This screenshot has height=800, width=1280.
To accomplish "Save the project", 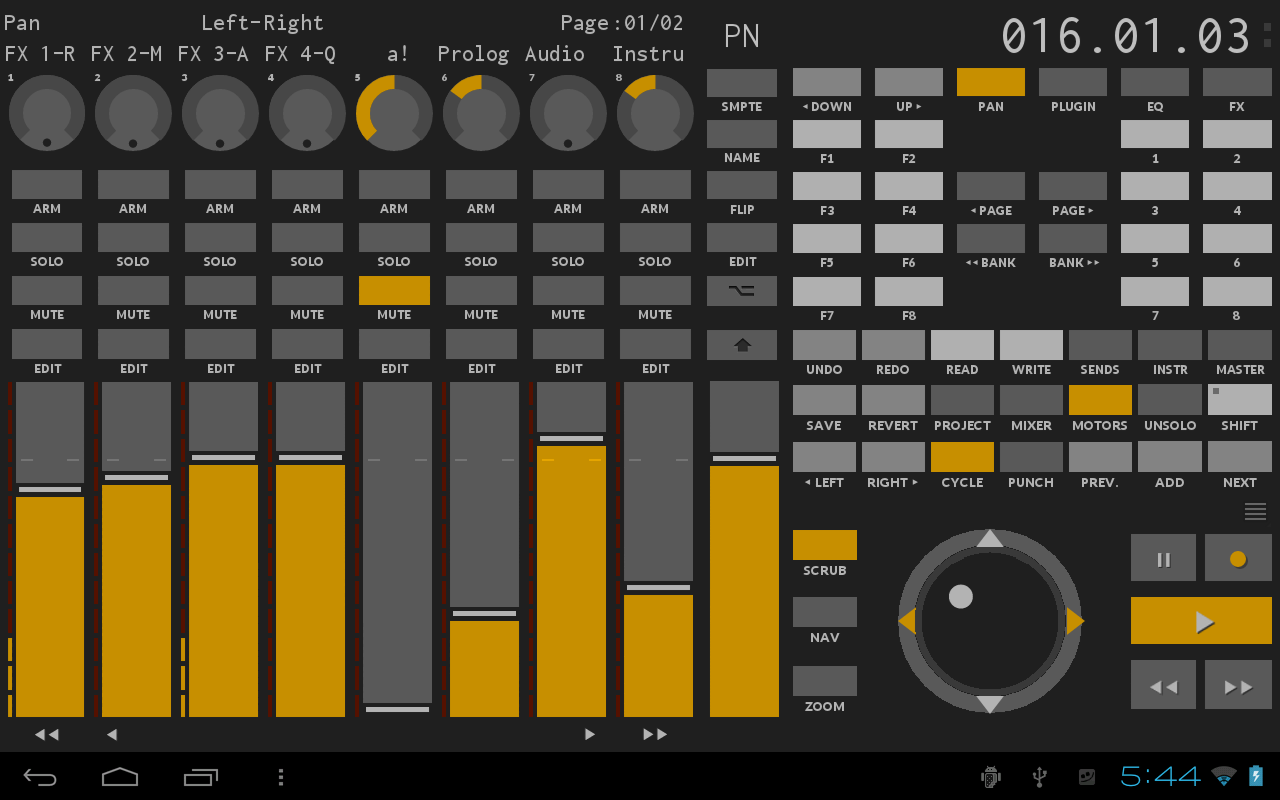I will pos(824,399).
